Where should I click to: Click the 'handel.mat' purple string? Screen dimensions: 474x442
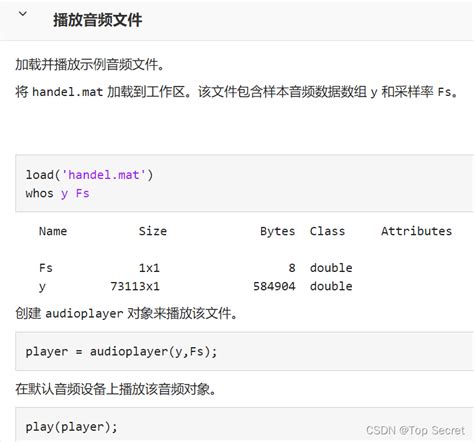(104, 175)
